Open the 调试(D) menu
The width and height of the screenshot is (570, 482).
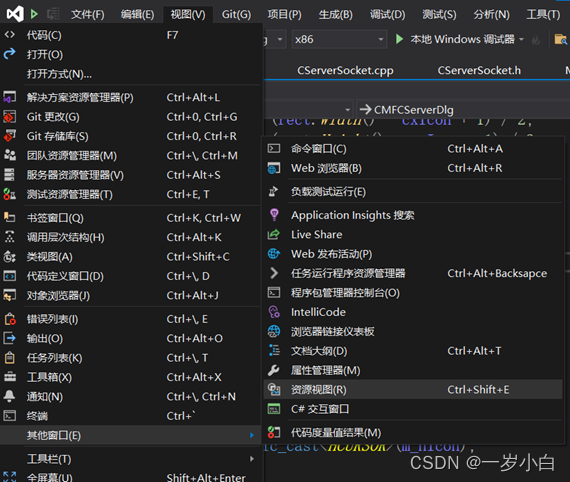388,15
